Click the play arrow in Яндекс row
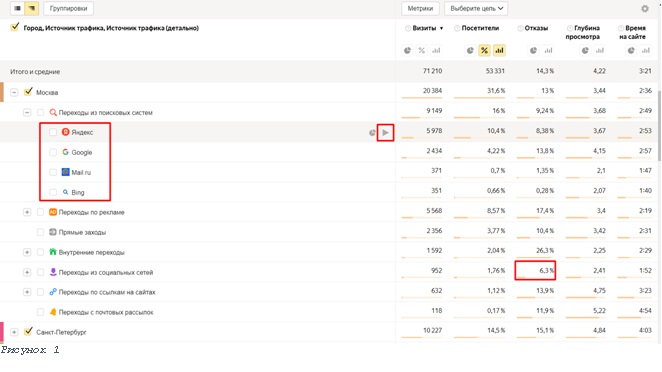This screenshot has width=662, height=372. click(x=385, y=133)
